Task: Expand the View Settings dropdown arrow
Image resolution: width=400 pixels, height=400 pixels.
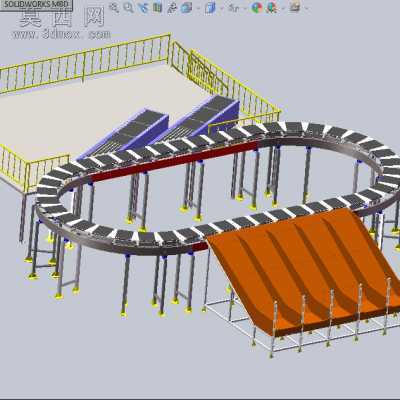Action: [x=306, y=8]
